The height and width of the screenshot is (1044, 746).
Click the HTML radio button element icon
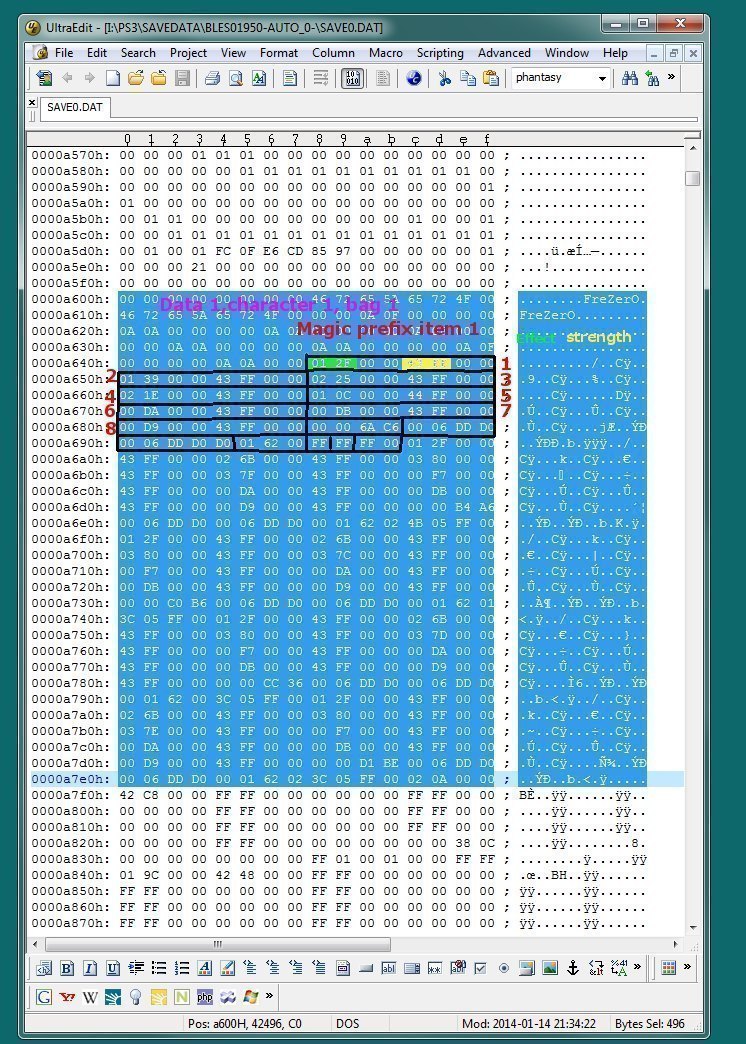click(504, 968)
